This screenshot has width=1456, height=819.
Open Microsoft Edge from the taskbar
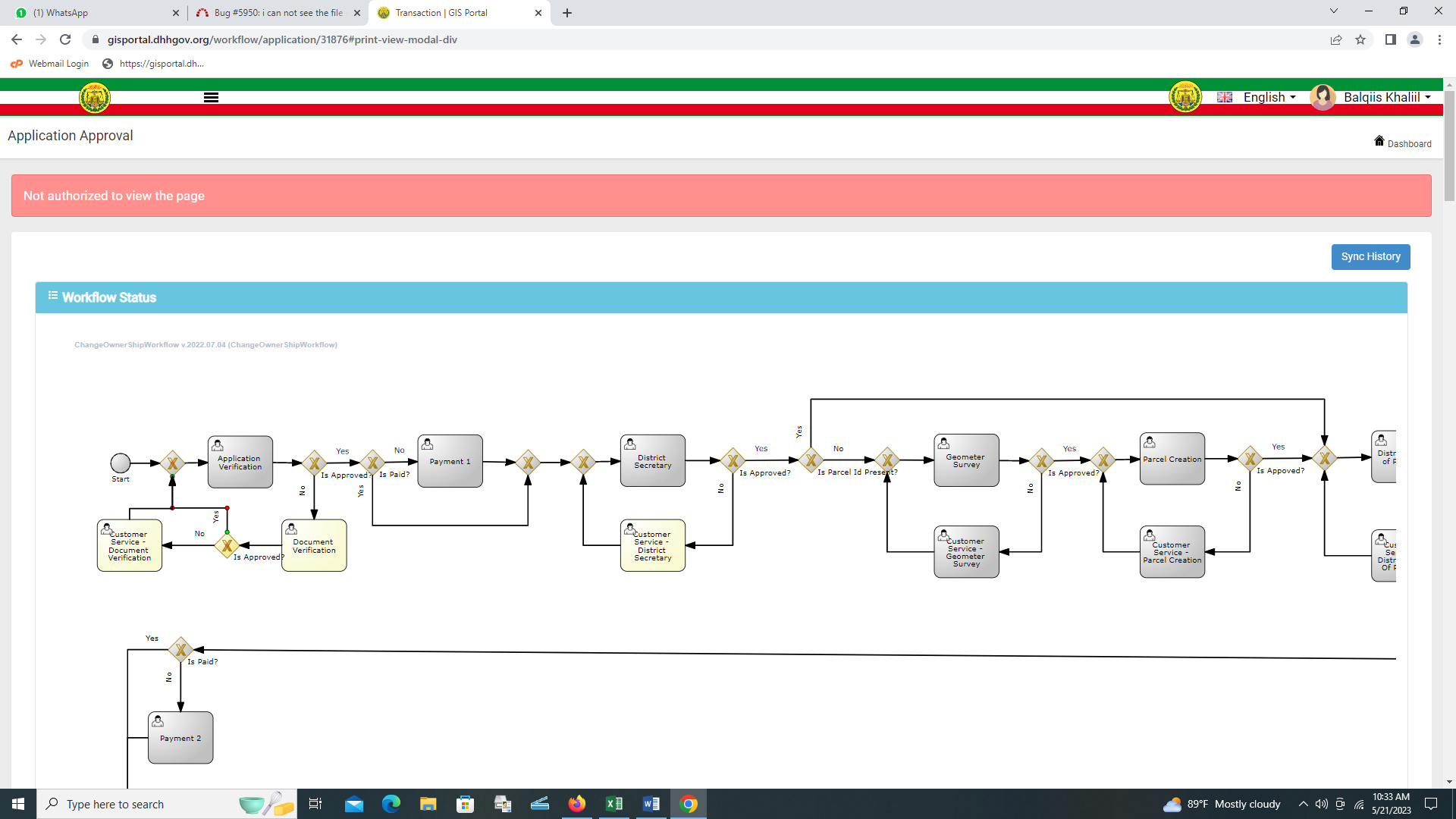click(x=391, y=804)
